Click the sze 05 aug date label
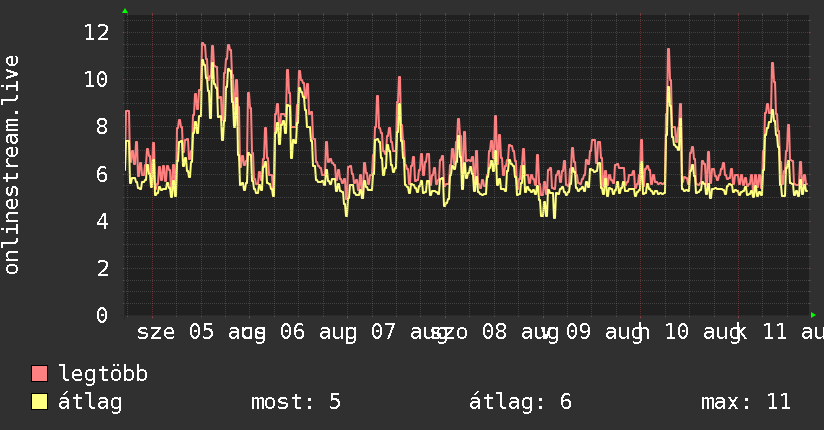 201,332
